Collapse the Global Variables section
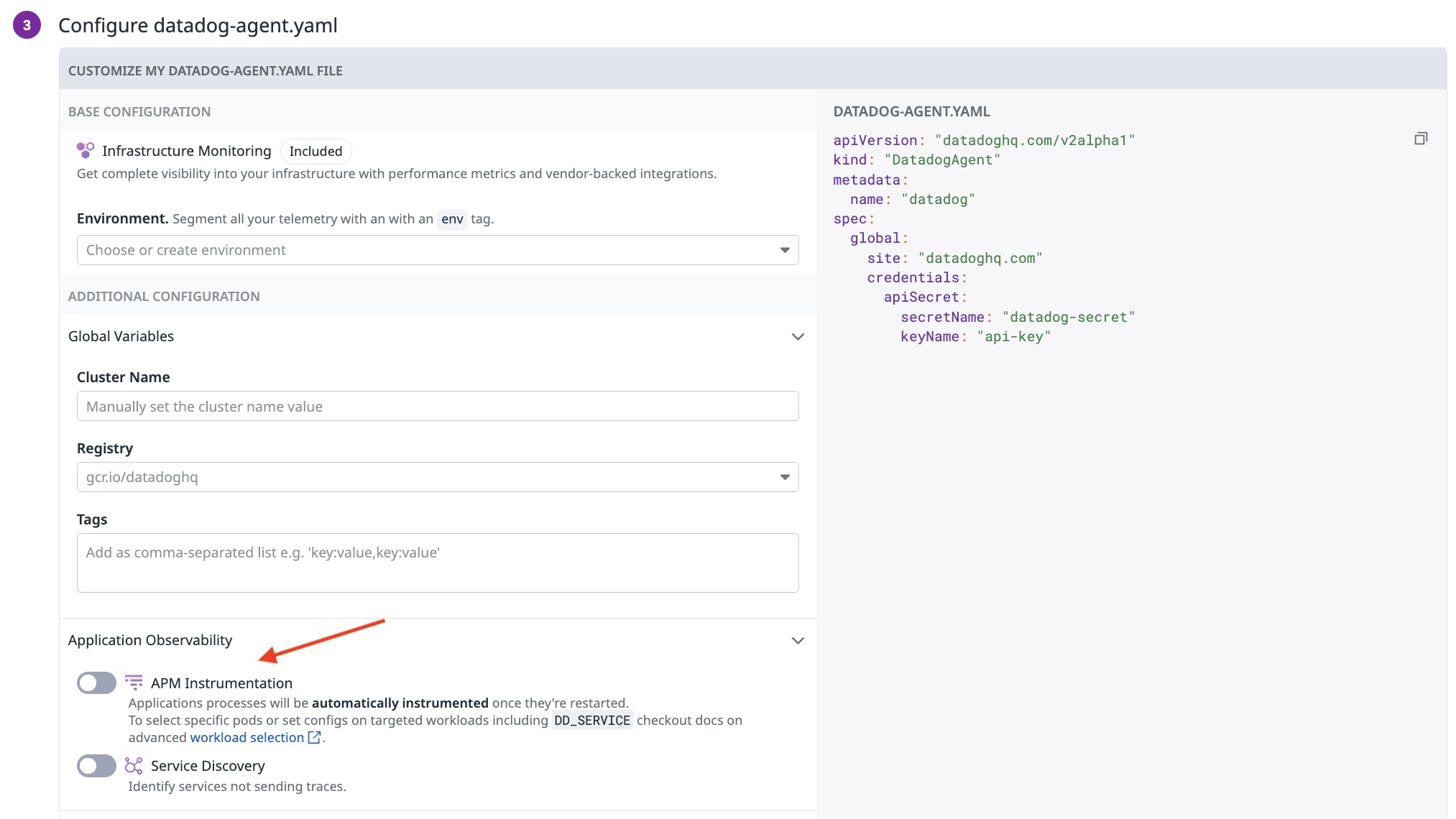The image size is (1456, 819). [797, 336]
